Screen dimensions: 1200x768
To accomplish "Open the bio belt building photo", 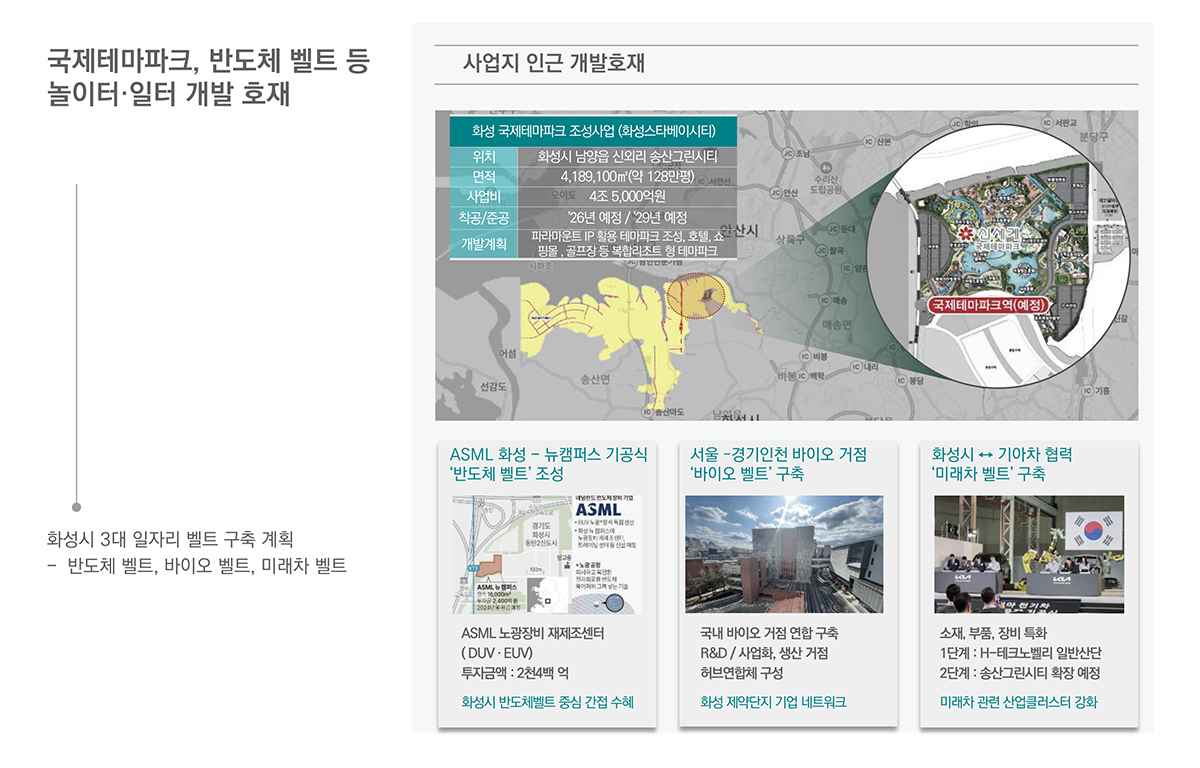I will pyautogui.click(x=784, y=554).
